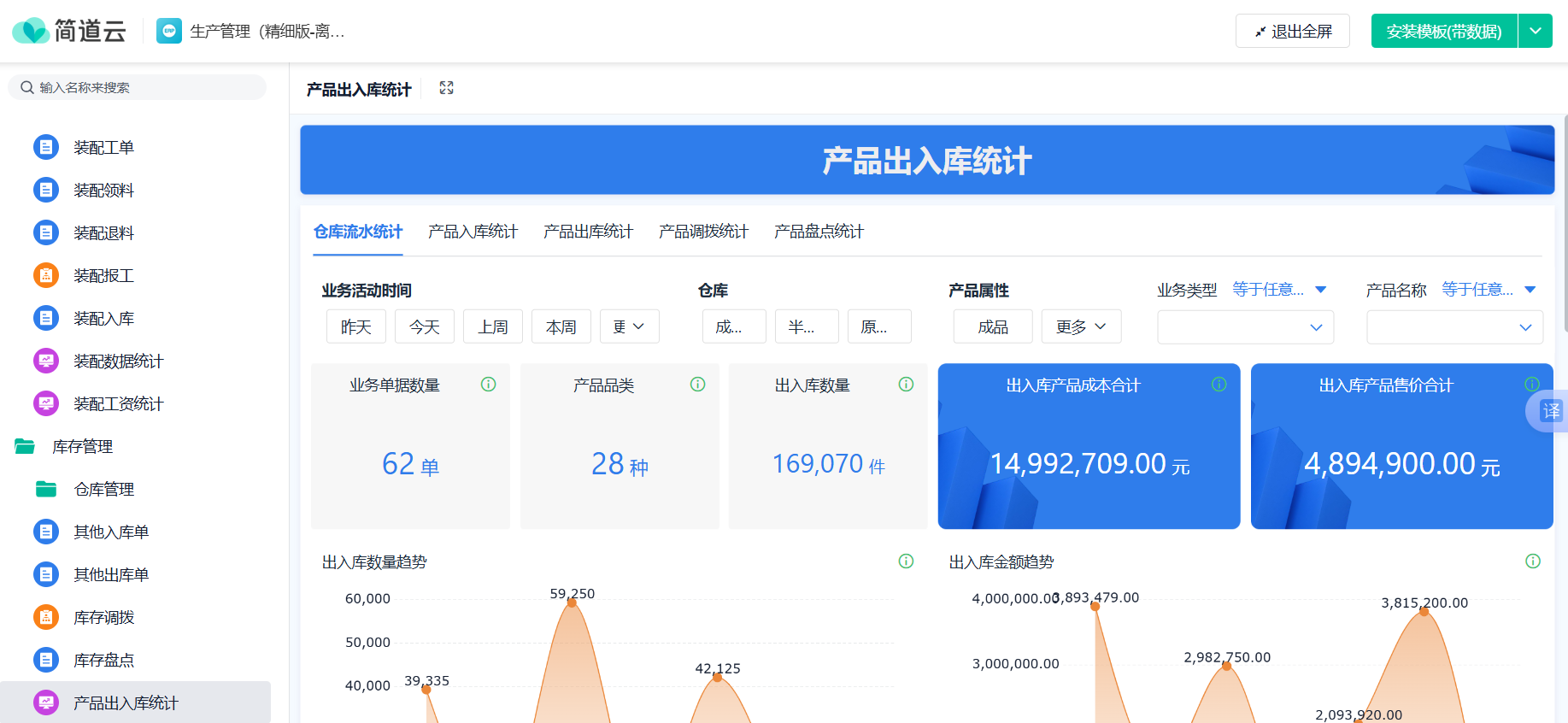Click the orange 库存调拨 icon
The width and height of the screenshot is (1568, 723).
(46, 617)
